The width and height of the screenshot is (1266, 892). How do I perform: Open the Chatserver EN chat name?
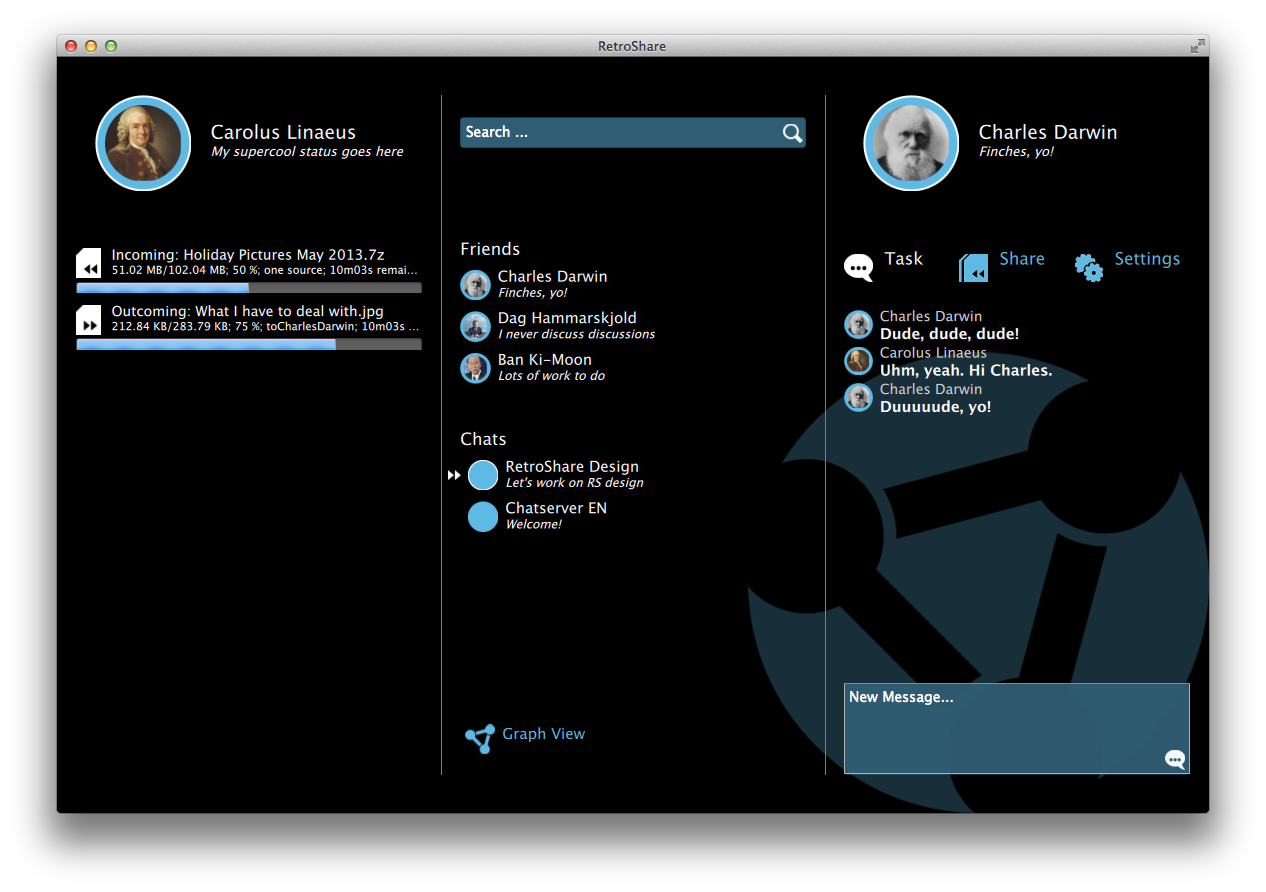556,508
